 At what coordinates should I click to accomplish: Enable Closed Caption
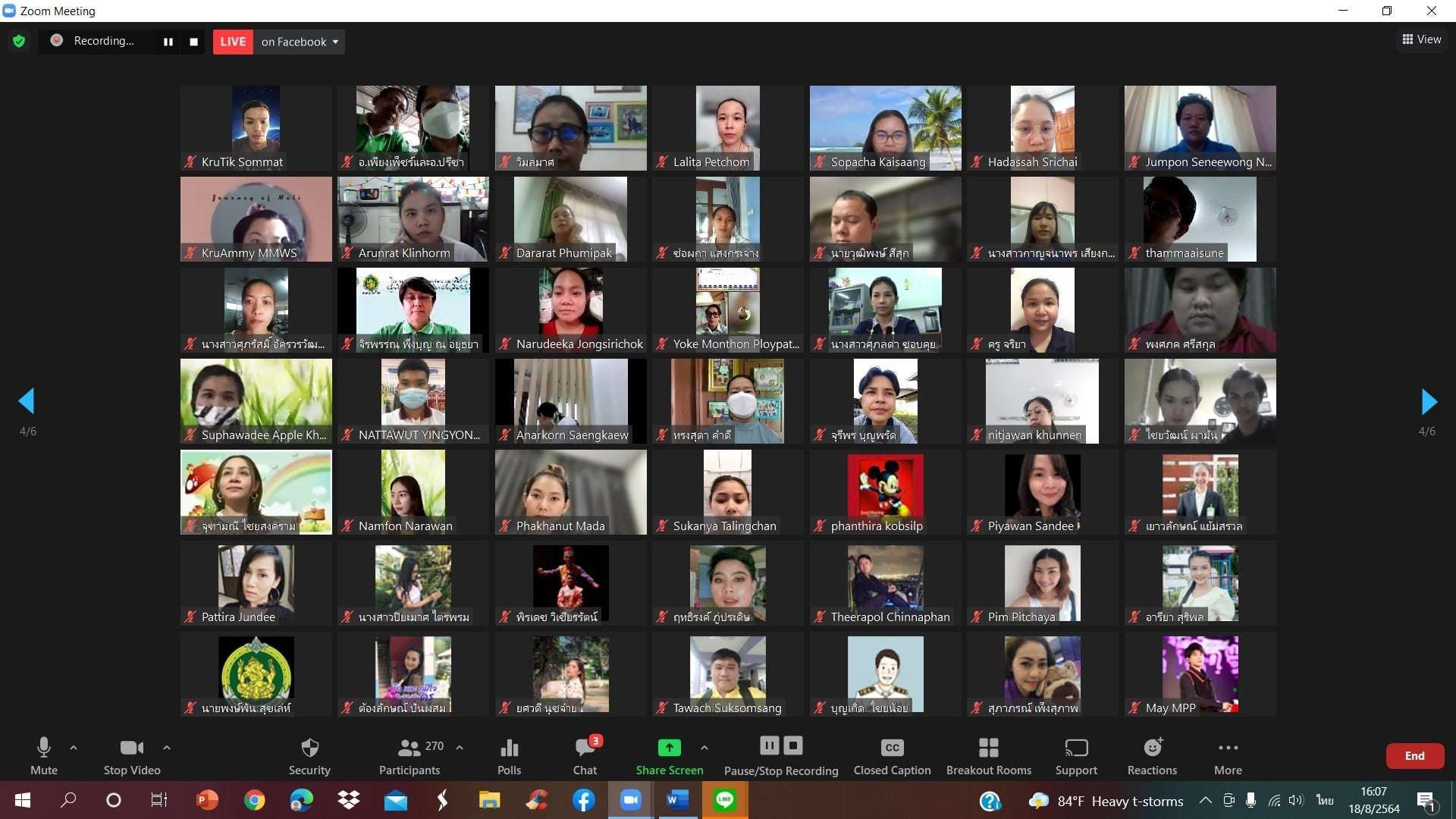(x=892, y=748)
